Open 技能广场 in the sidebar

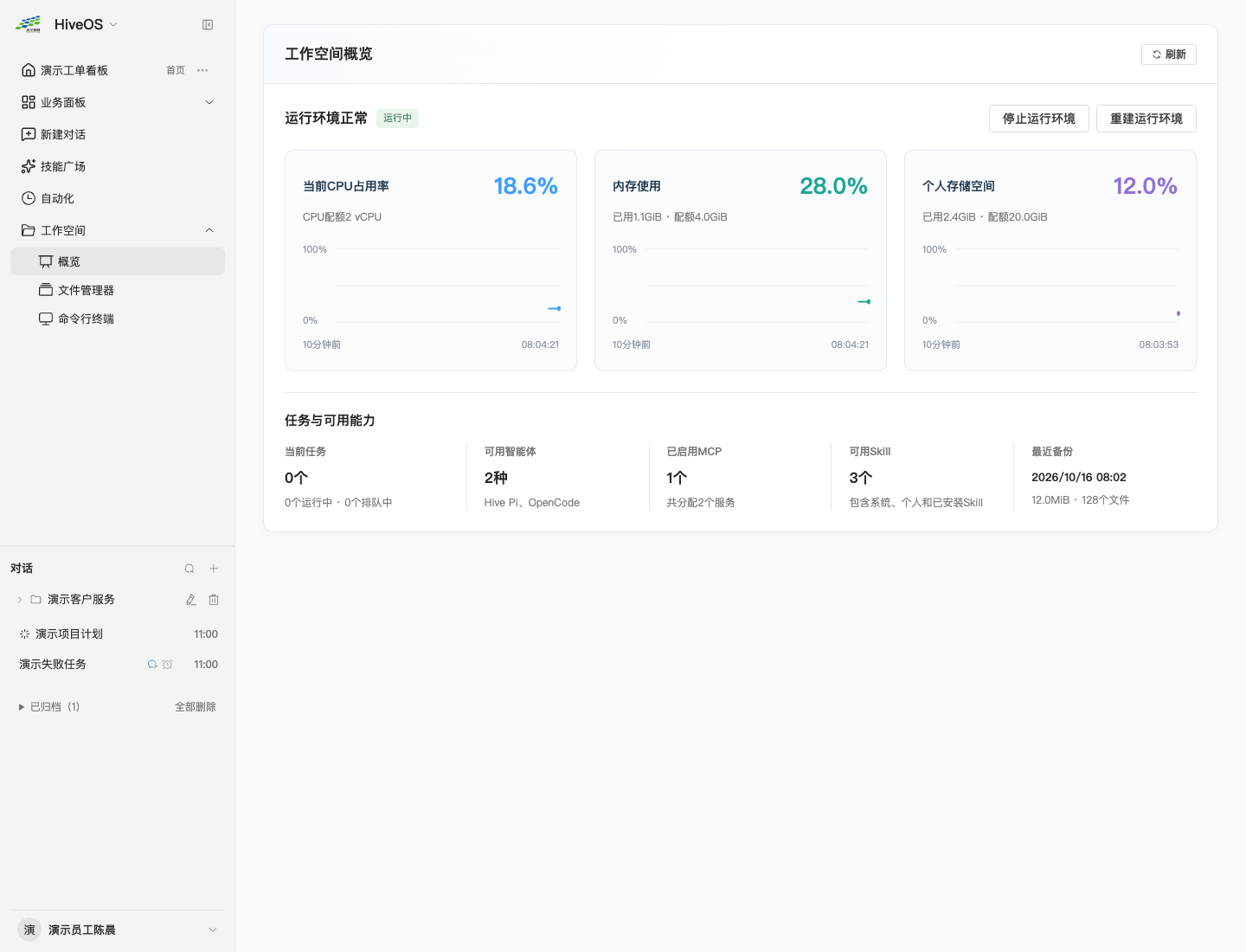pyautogui.click(x=63, y=166)
